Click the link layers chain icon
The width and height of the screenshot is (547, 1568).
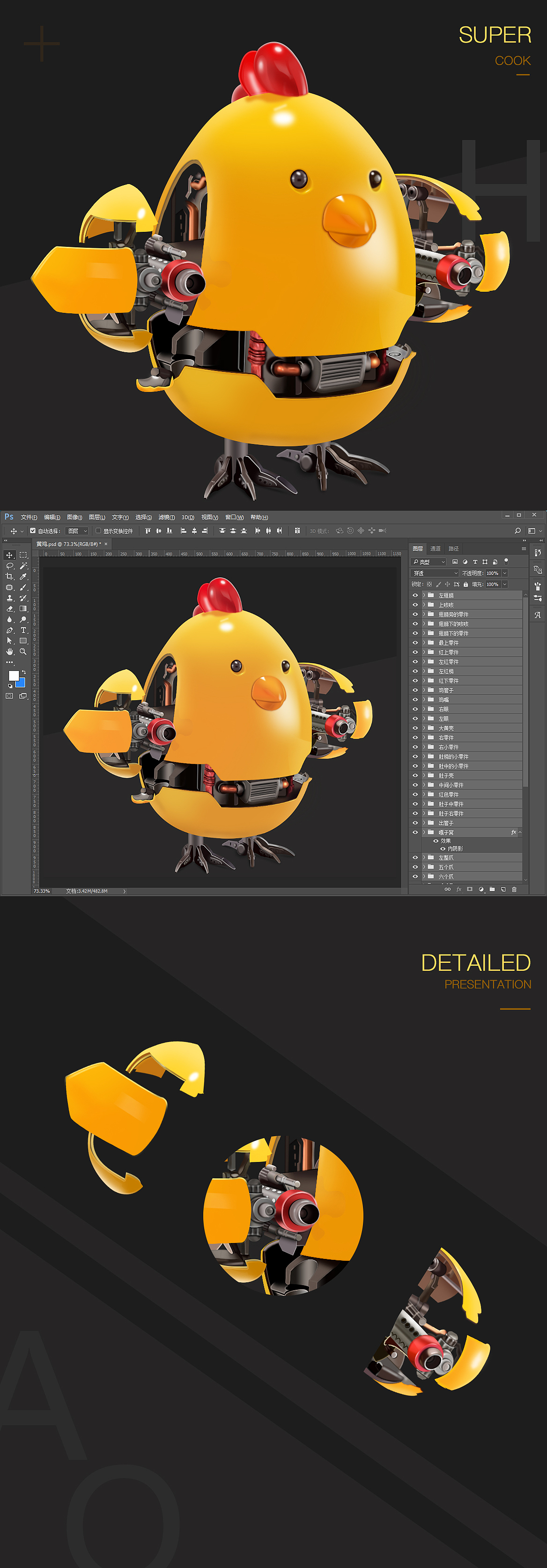(448, 889)
